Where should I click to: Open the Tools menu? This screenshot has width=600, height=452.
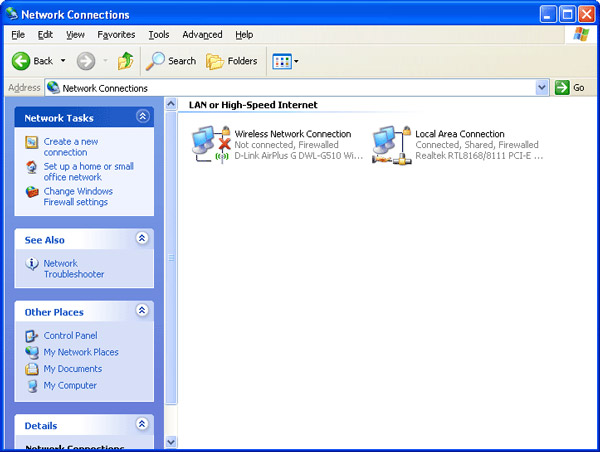pyautogui.click(x=158, y=34)
